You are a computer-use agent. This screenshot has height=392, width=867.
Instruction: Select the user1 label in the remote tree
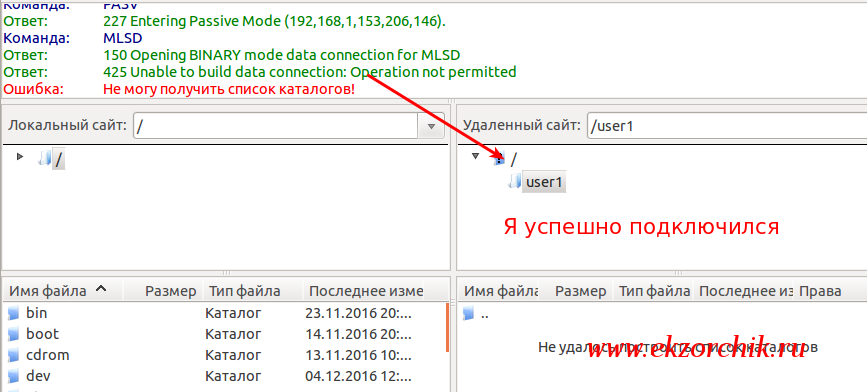pyautogui.click(x=545, y=182)
